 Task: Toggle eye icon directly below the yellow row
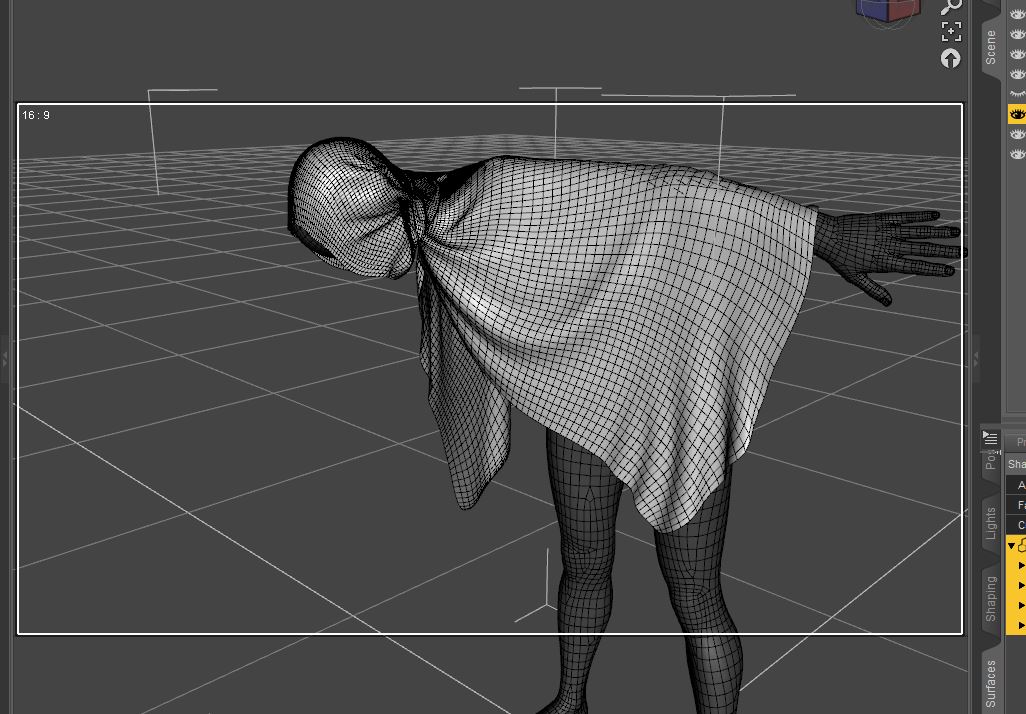pos(1017,134)
